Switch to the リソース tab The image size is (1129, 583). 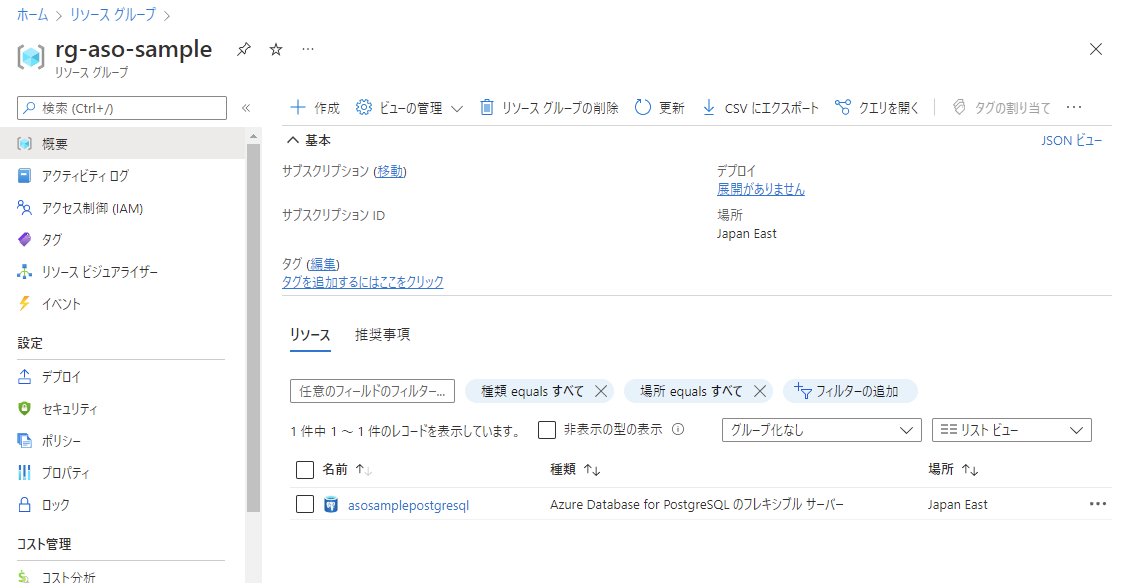(310, 335)
